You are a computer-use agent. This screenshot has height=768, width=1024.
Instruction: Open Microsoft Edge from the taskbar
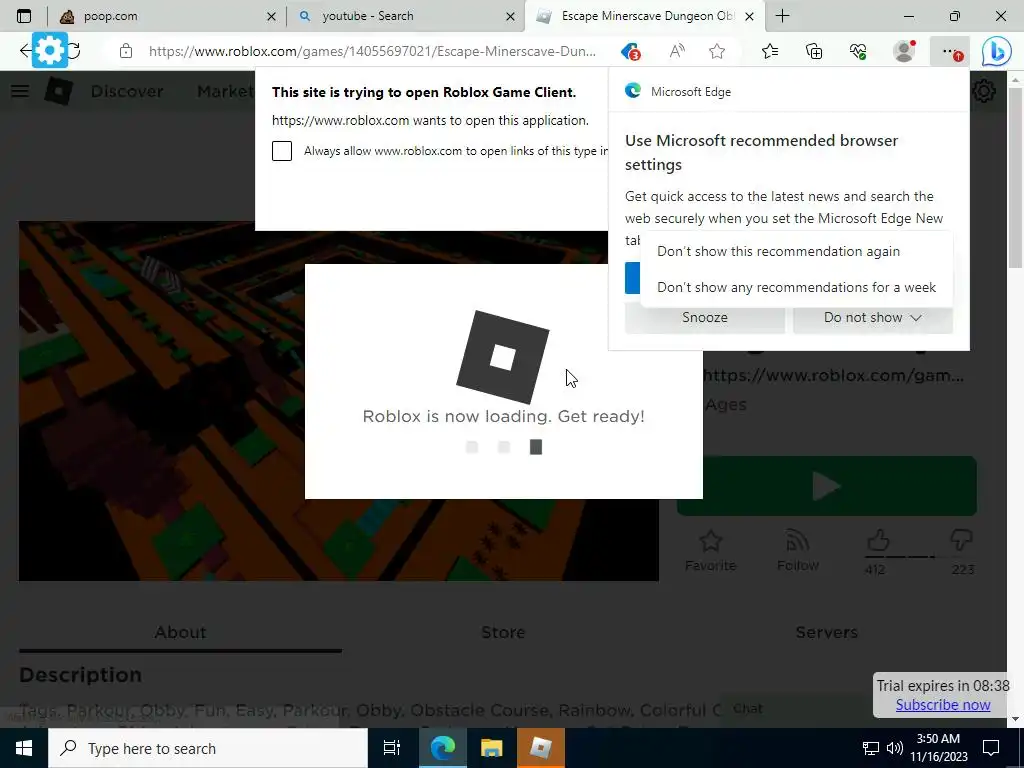point(442,748)
